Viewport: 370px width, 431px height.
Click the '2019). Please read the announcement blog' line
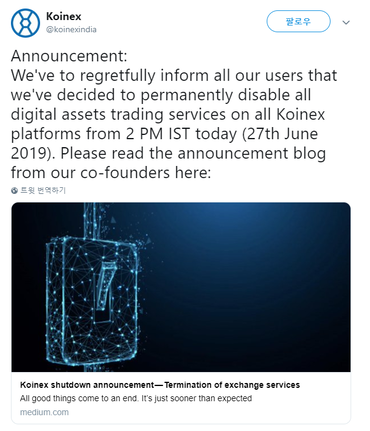[x=168, y=153]
